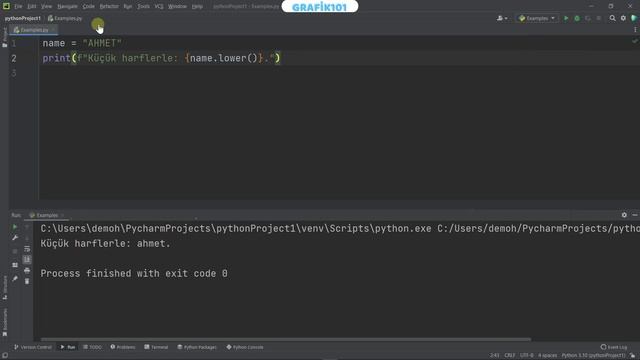
Task: Click Examples.py in the breadcrumb bar
Action: point(65,18)
